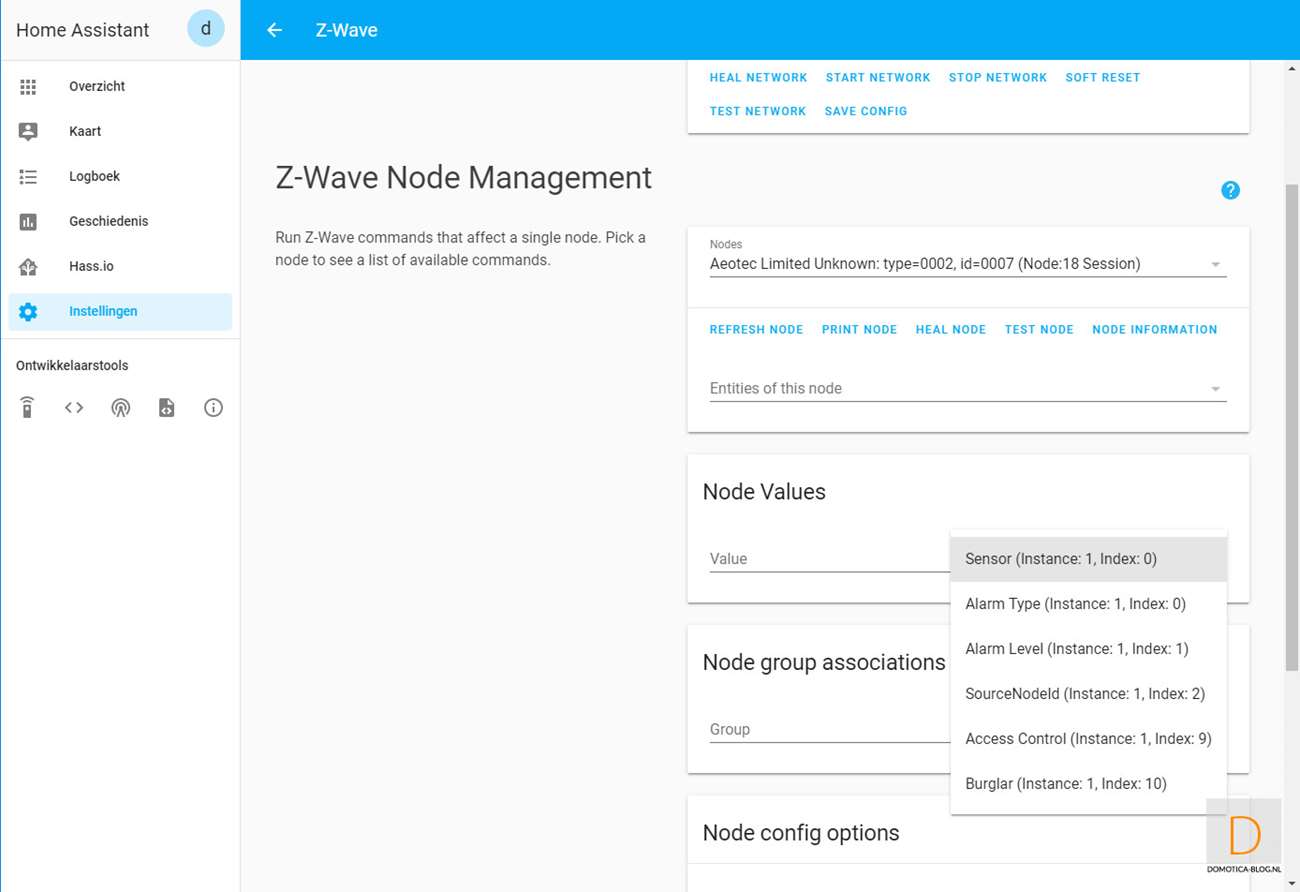Image resolution: width=1300 pixels, height=892 pixels.
Task: Select Alarm Type option from value list
Action: coord(1075,604)
